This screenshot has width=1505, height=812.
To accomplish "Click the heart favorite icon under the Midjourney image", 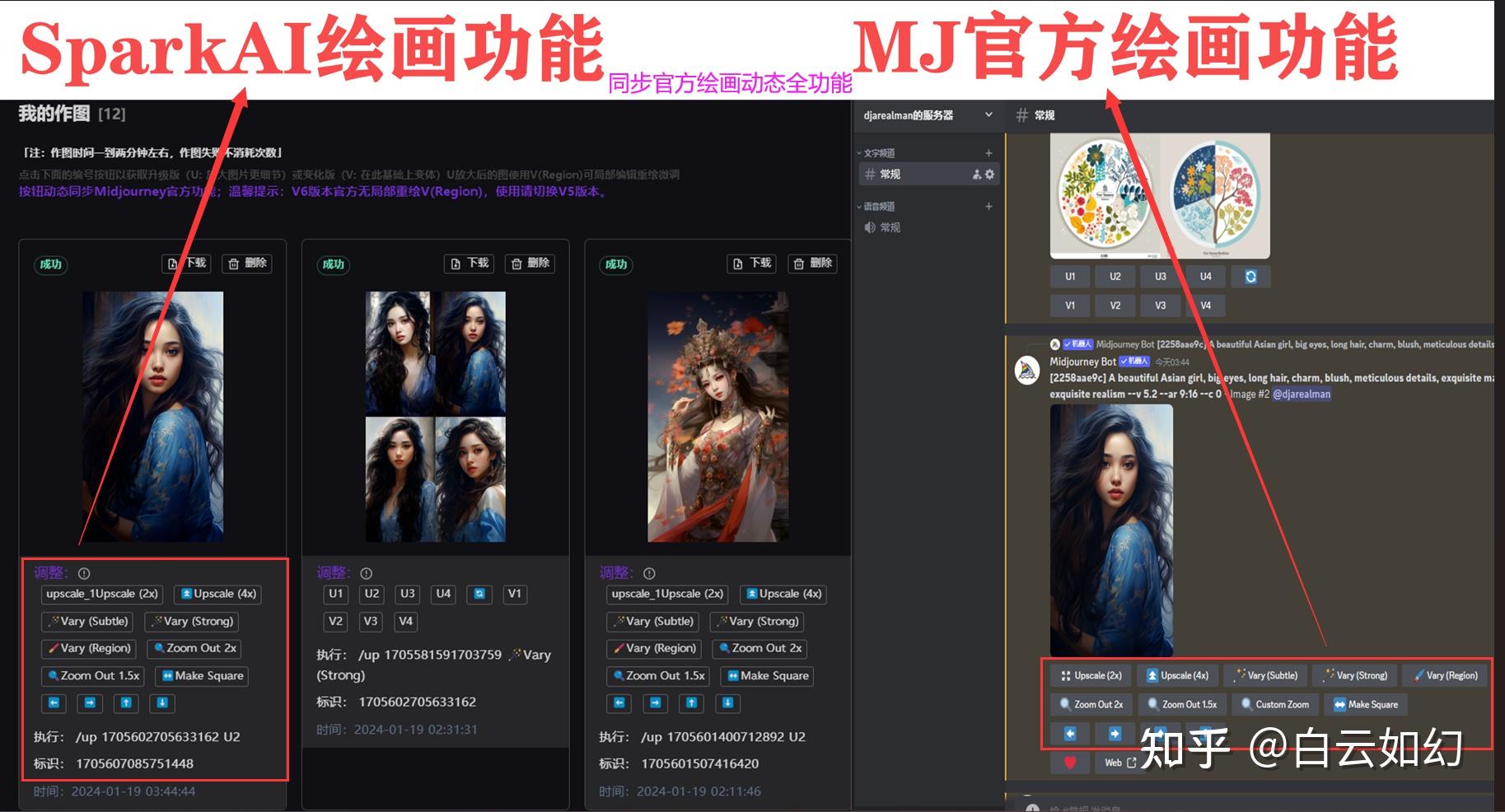I will pos(1070,763).
